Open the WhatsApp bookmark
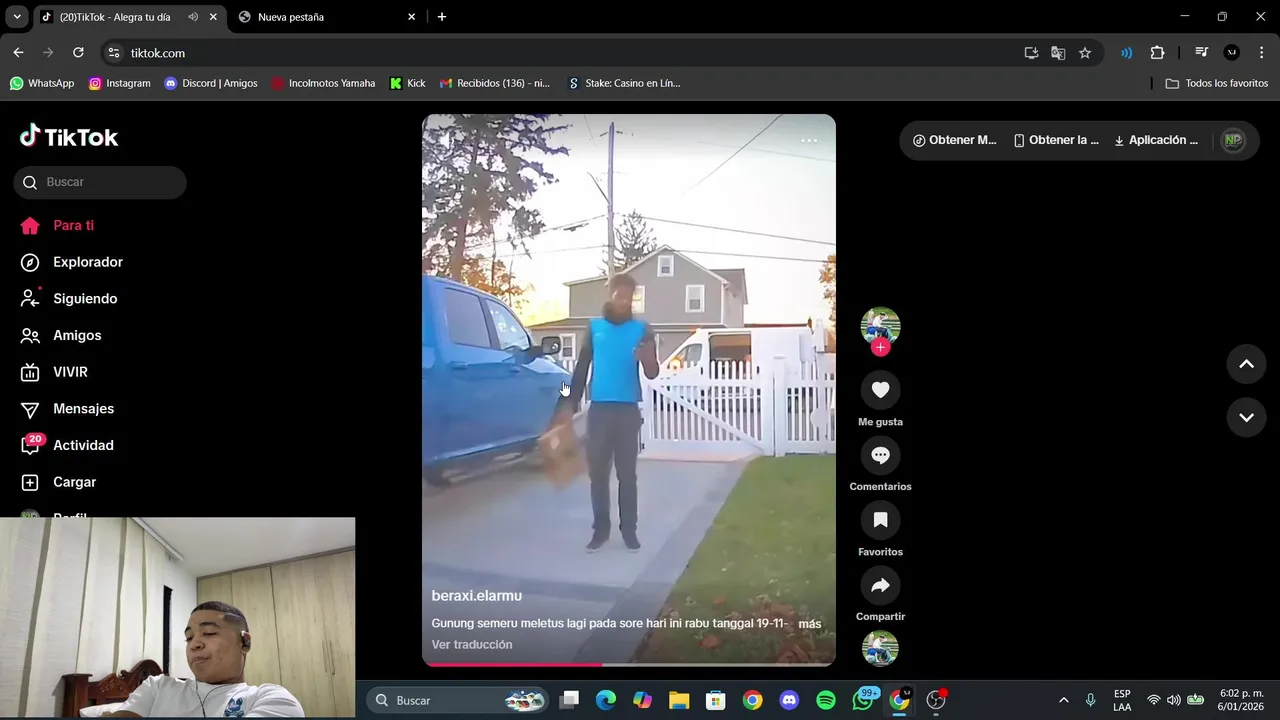The height and width of the screenshot is (720, 1280). click(42, 83)
